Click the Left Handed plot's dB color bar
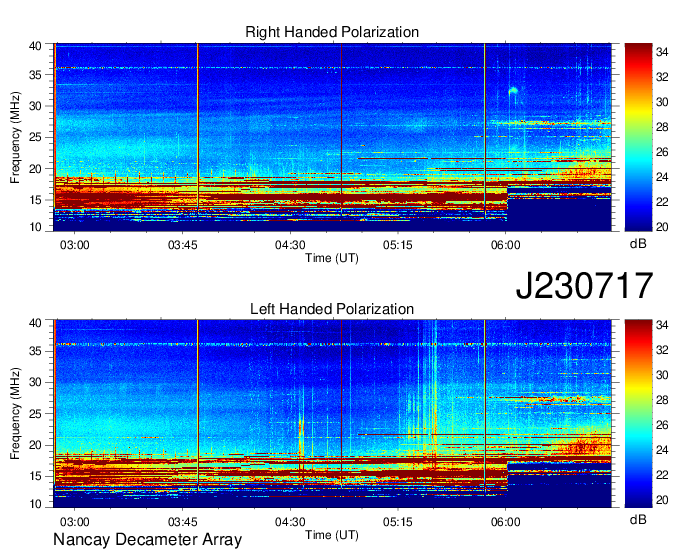 tap(638, 414)
